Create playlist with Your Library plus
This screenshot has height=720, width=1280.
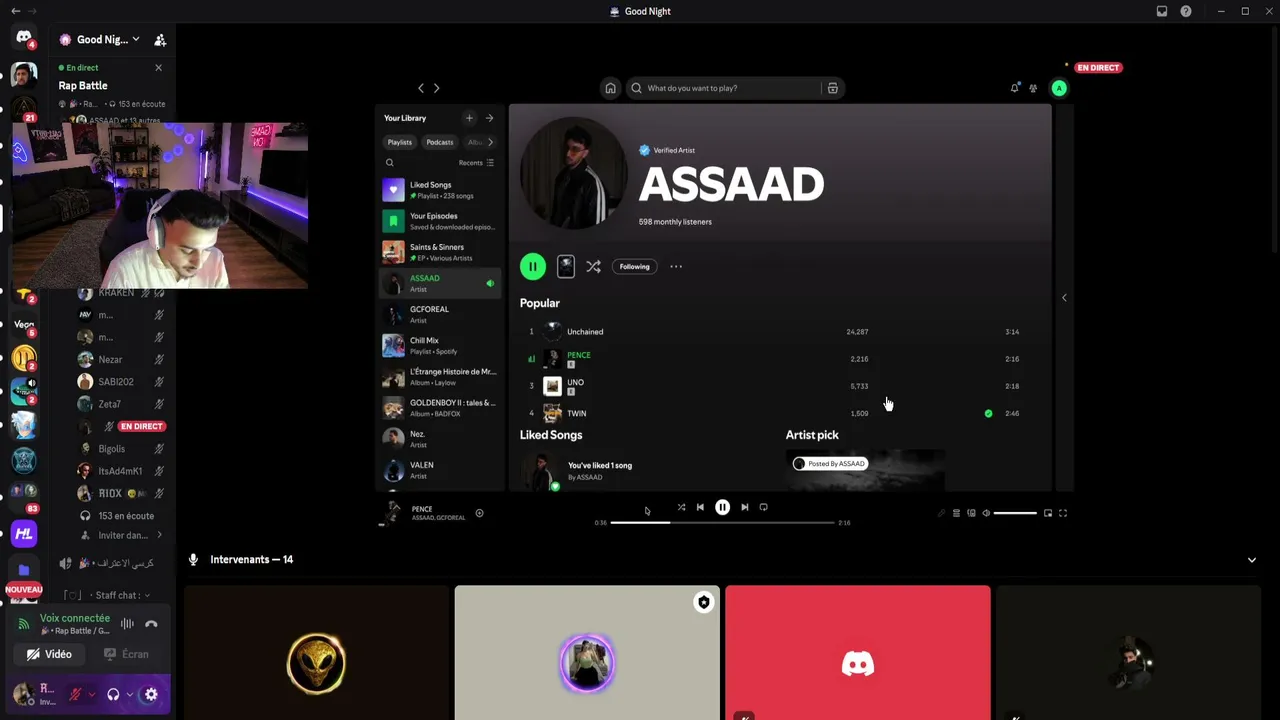pyautogui.click(x=469, y=118)
